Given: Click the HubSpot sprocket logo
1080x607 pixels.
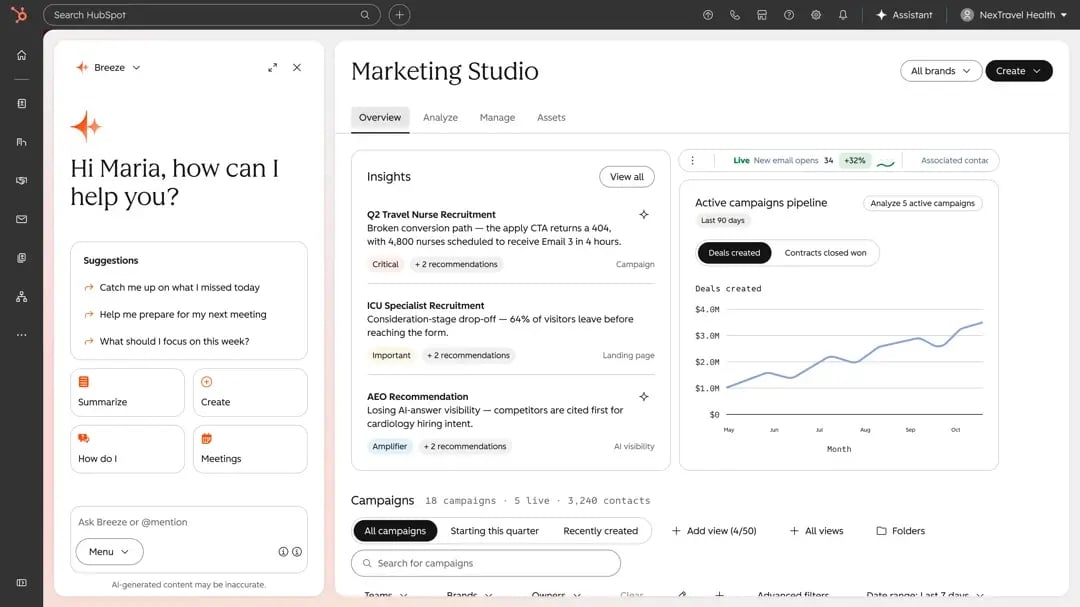Looking at the screenshot, I should (19, 14).
